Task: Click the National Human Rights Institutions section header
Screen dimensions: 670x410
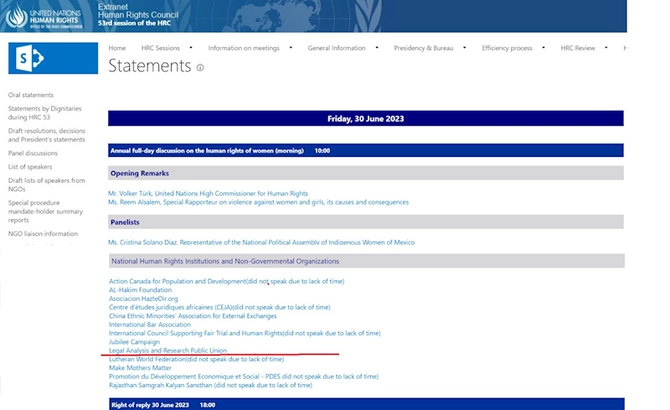Action: click(367, 261)
